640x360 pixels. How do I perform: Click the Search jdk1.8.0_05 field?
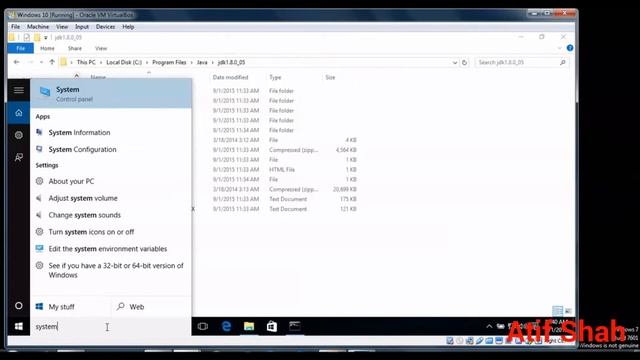click(x=521, y=62)
